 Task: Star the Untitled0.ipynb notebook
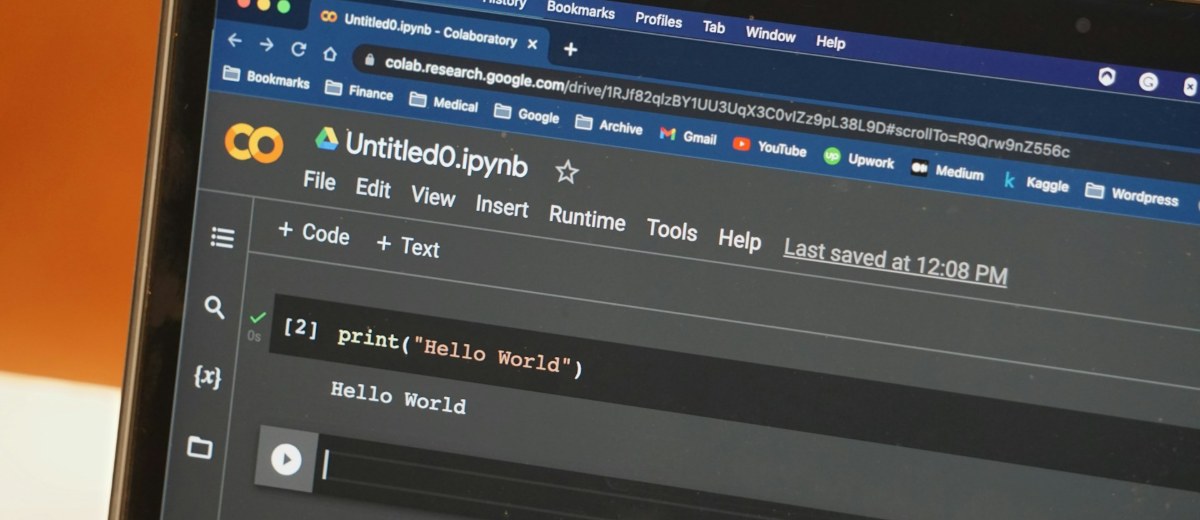coord(567,172)
